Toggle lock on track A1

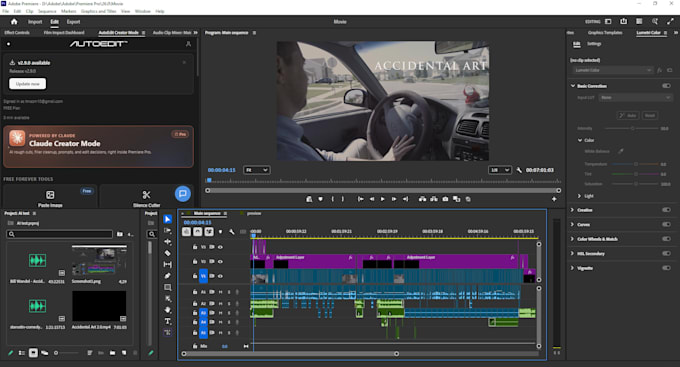click(x=195, y=292)
